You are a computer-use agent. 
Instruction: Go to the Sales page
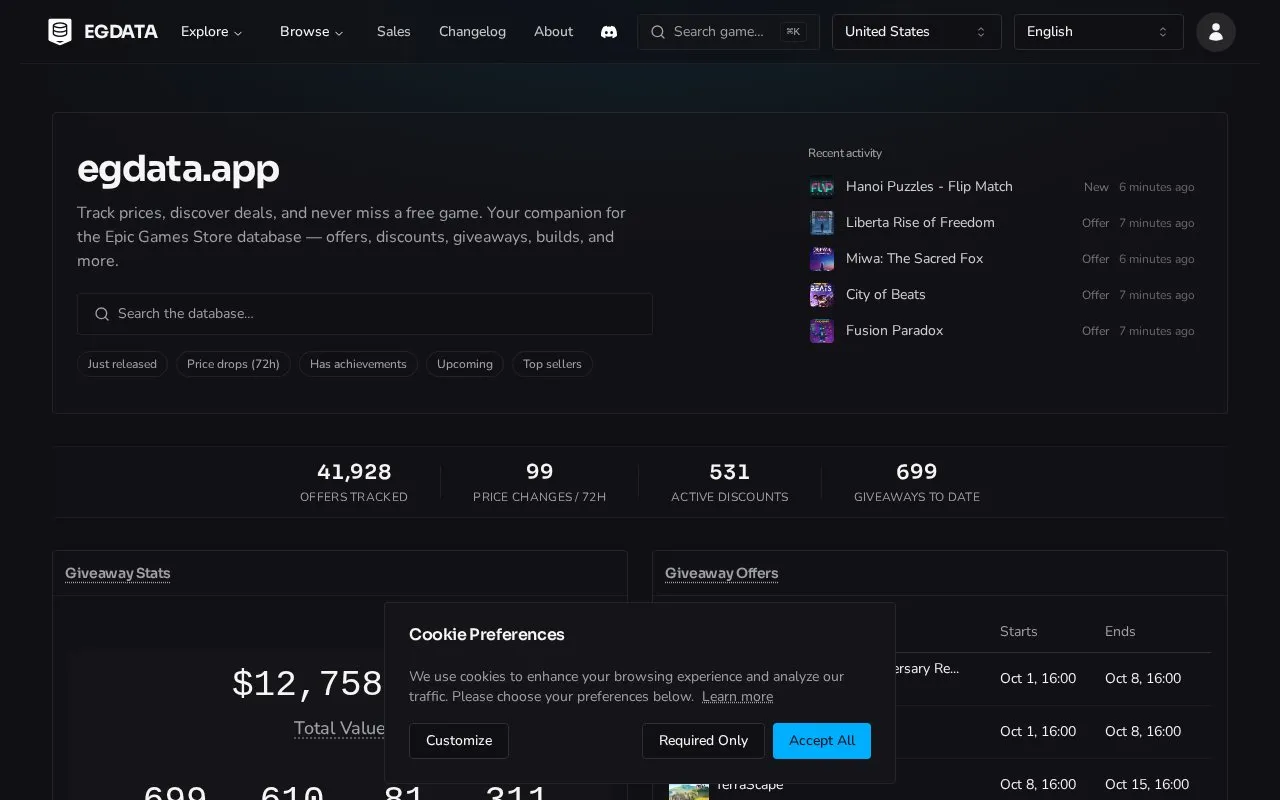point(393,32)
